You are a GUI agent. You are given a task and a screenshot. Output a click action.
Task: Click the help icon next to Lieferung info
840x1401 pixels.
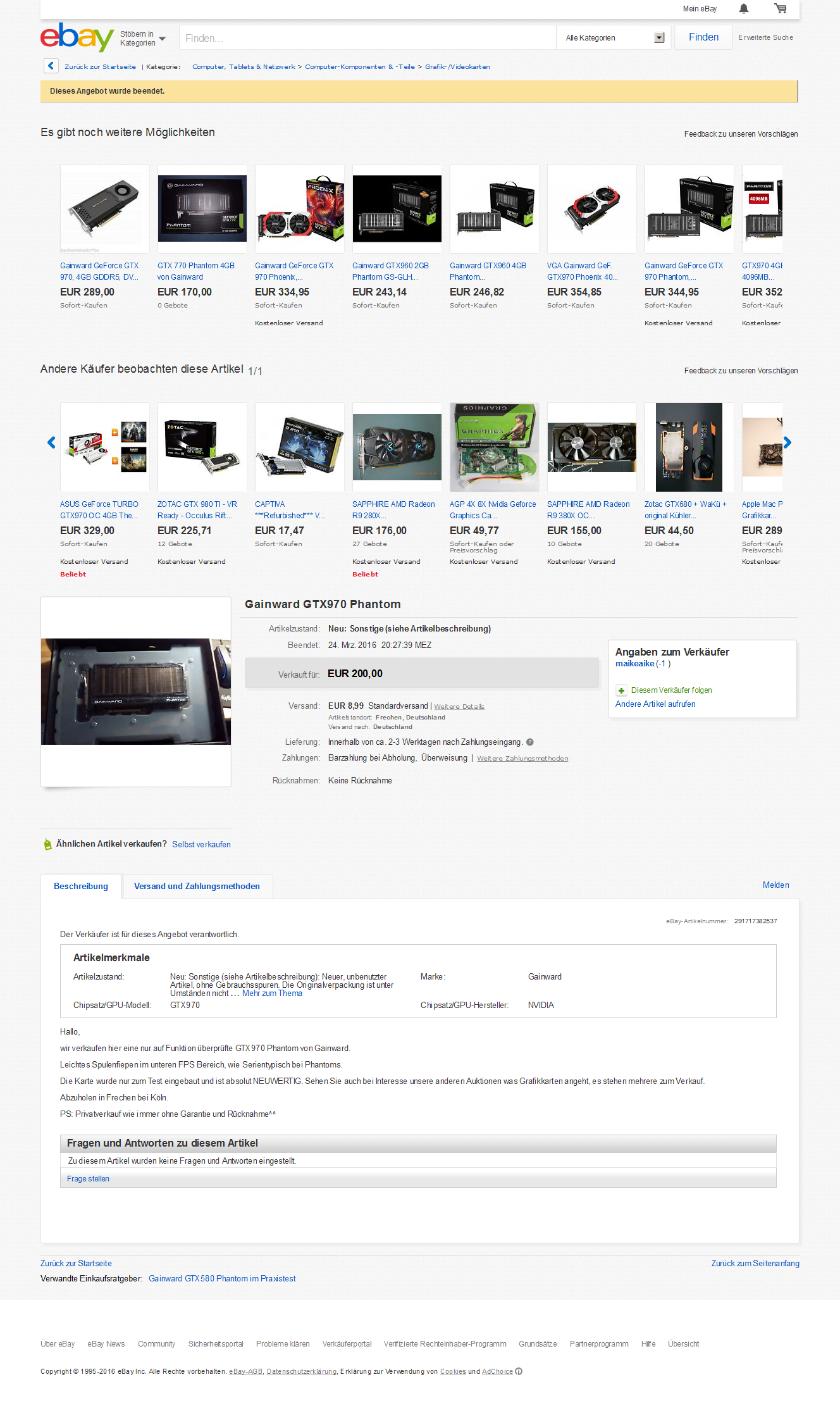[530, 742]
